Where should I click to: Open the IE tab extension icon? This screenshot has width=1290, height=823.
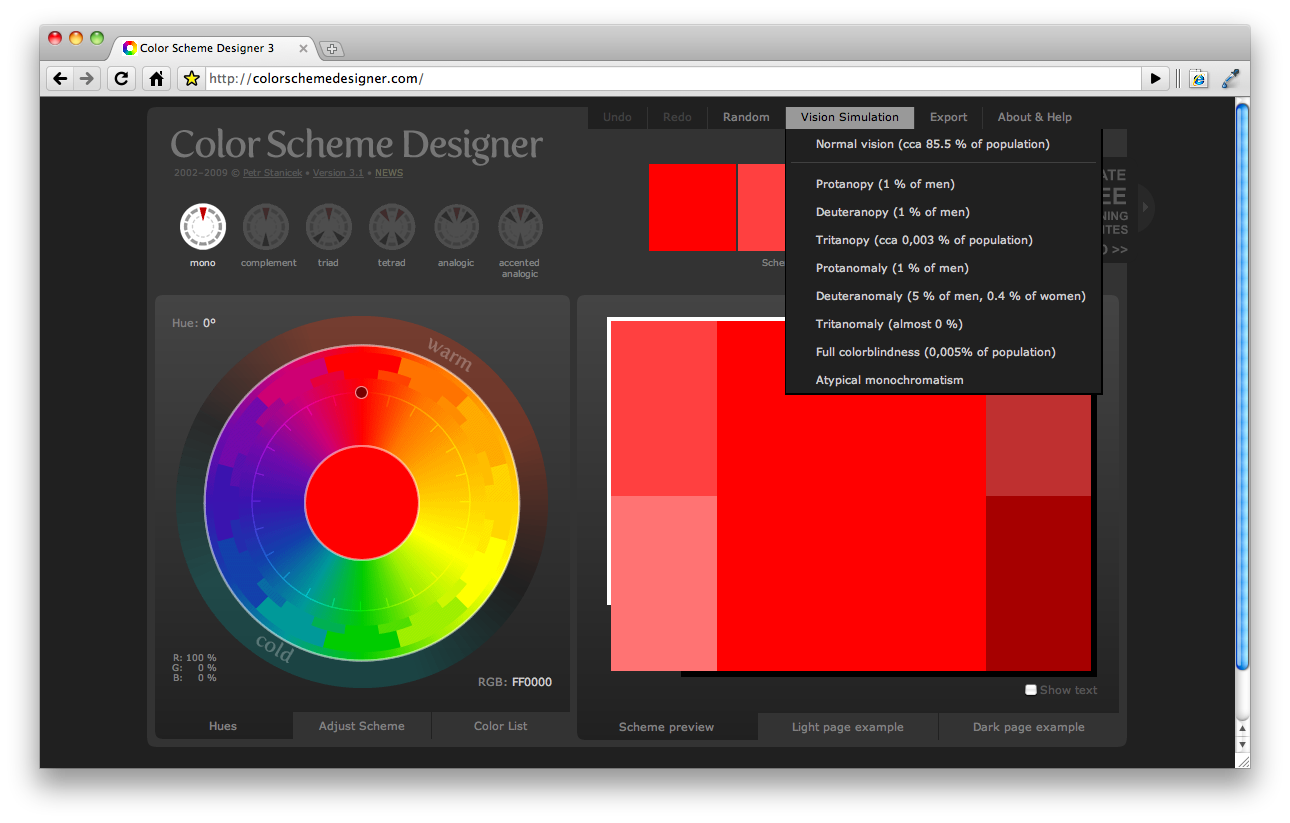click(x=1198, y=78)
